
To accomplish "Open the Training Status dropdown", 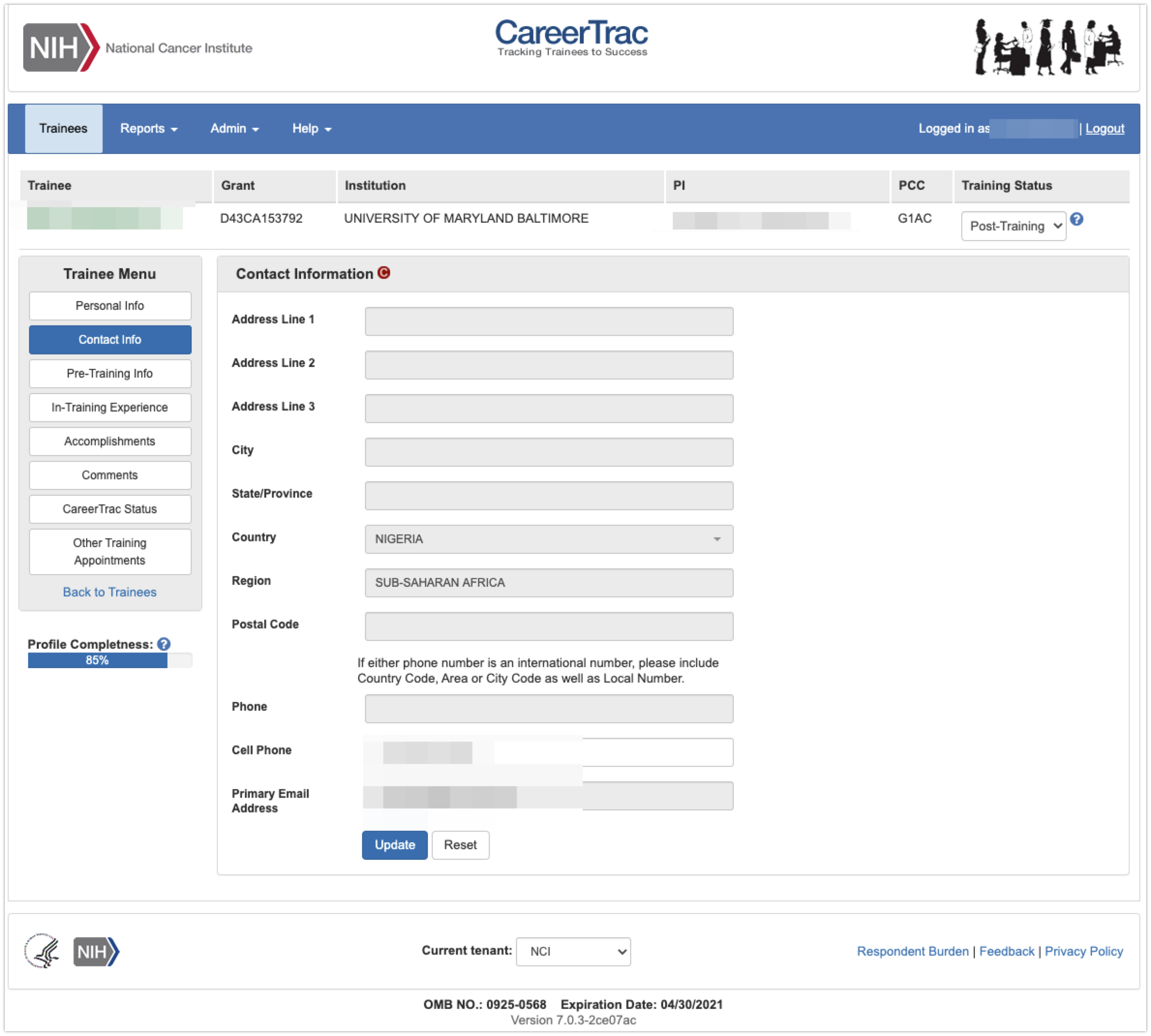I will pyautogui.click(x=1013, y=226).
